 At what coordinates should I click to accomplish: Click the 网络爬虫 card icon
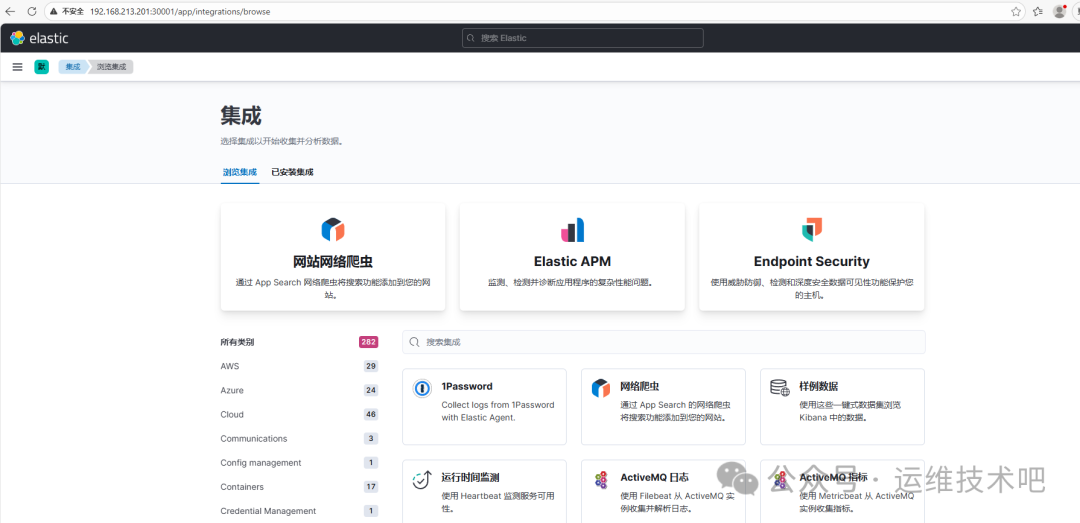tap(601, 388)
